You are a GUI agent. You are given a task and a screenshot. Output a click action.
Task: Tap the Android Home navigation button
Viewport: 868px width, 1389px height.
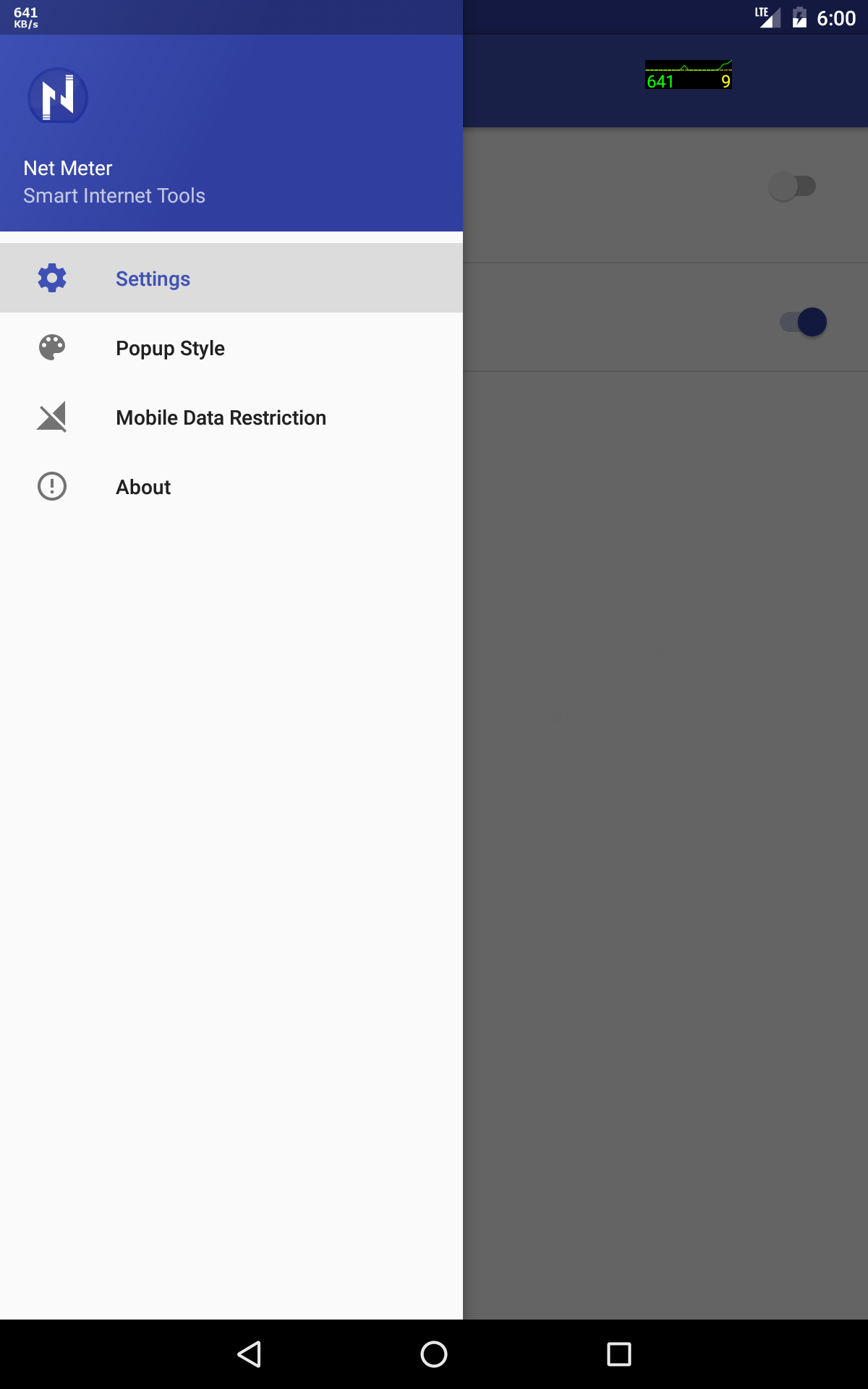434,1354
